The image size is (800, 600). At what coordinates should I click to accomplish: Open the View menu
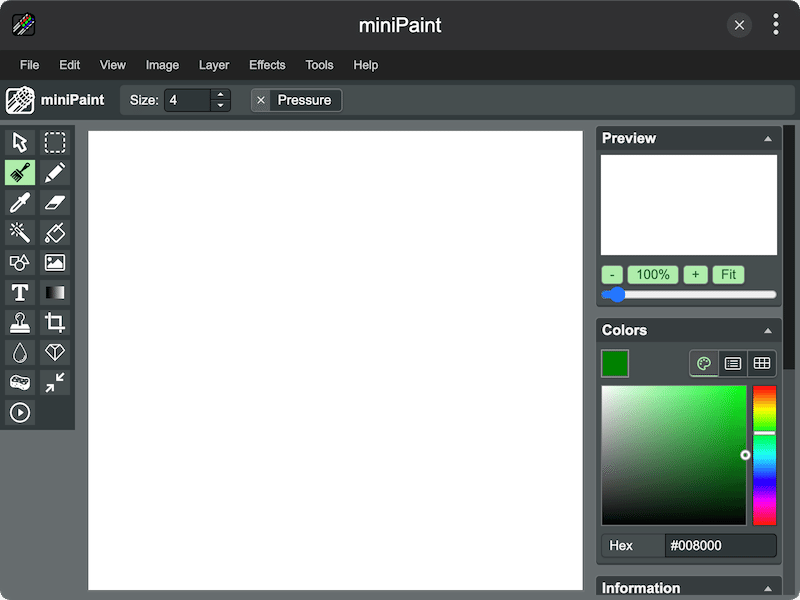[113, 65]
